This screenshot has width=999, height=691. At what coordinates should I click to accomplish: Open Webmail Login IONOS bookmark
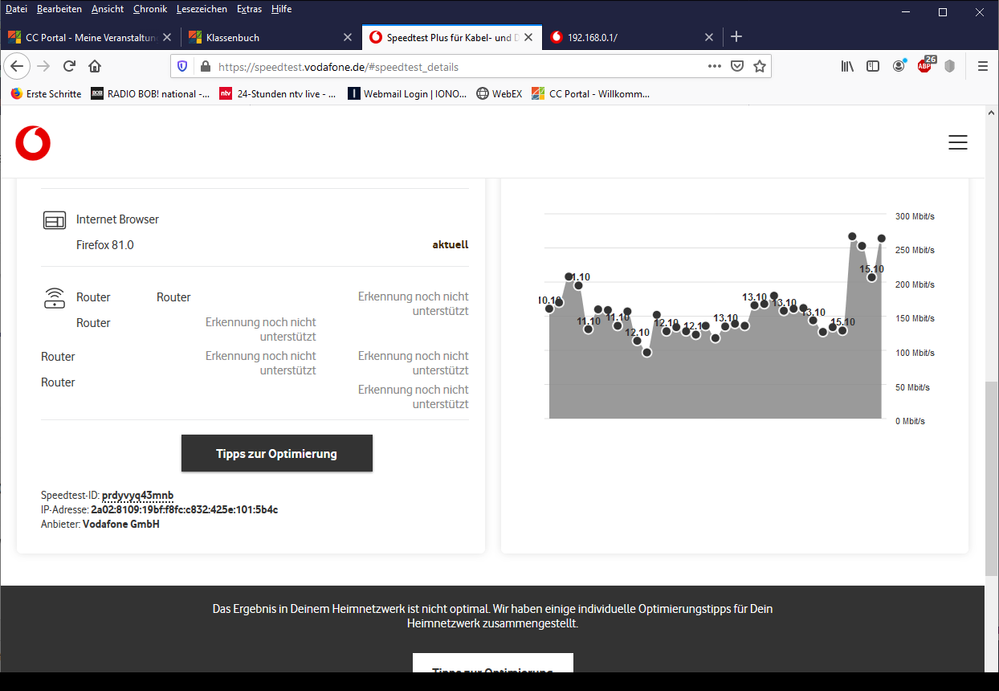coord(407,94)
